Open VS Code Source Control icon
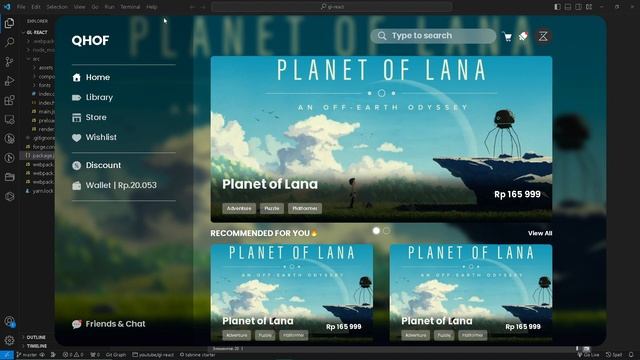This screenshot has width=640, height=360. pyautogui.click(x=9, y=62)
